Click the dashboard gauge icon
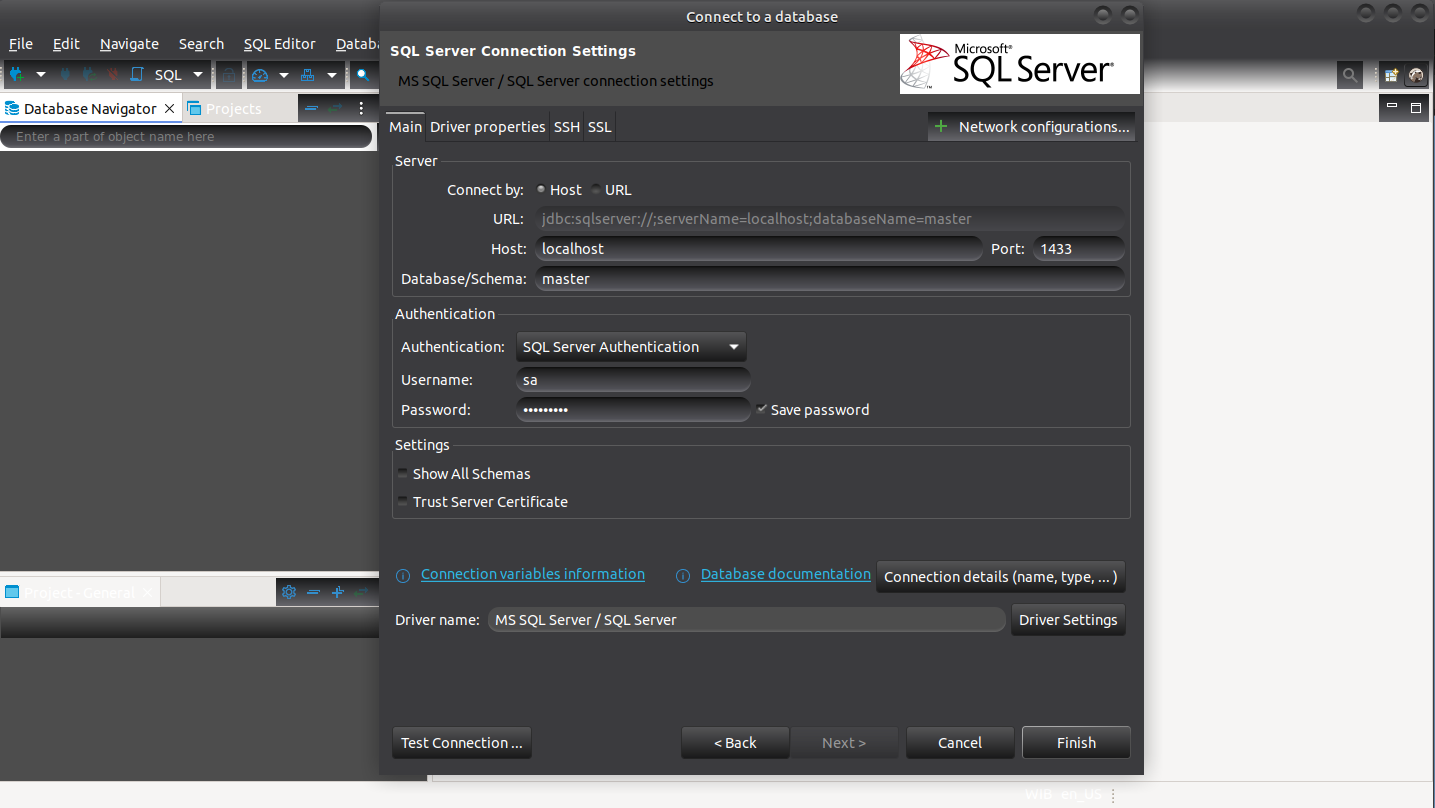 [x=260, y=75]
